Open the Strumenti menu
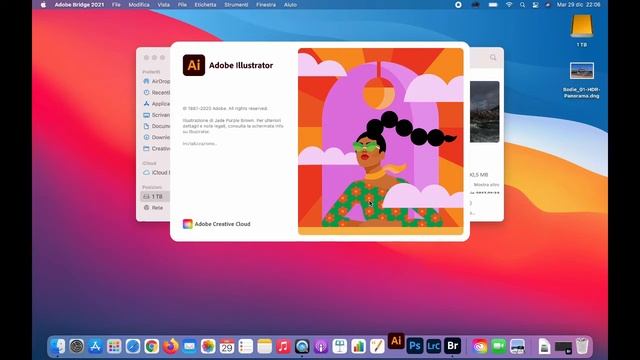Viewport: 640px width, 360px height. click(x=236, y=5)
